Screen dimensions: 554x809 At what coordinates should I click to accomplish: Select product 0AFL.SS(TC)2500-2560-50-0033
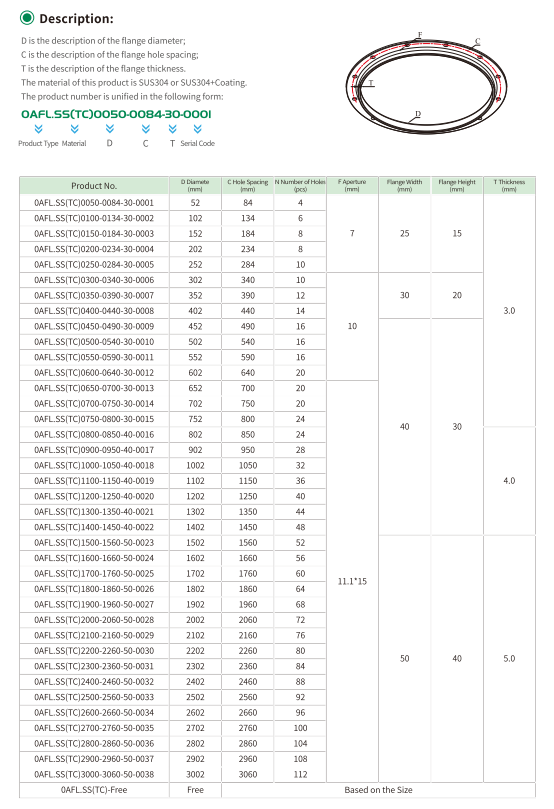click(x=94, y=697)
